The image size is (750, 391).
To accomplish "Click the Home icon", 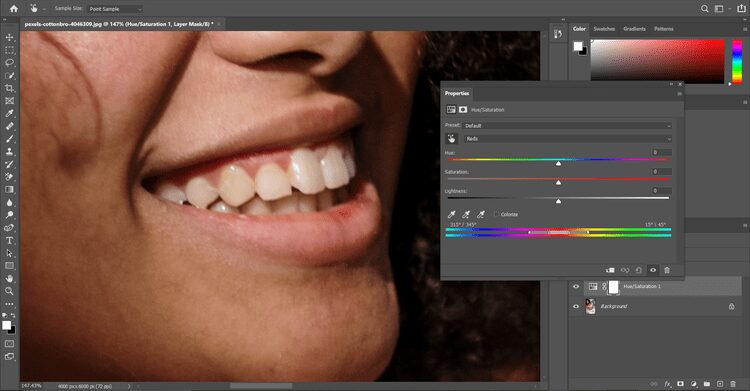I will [13, 9].
